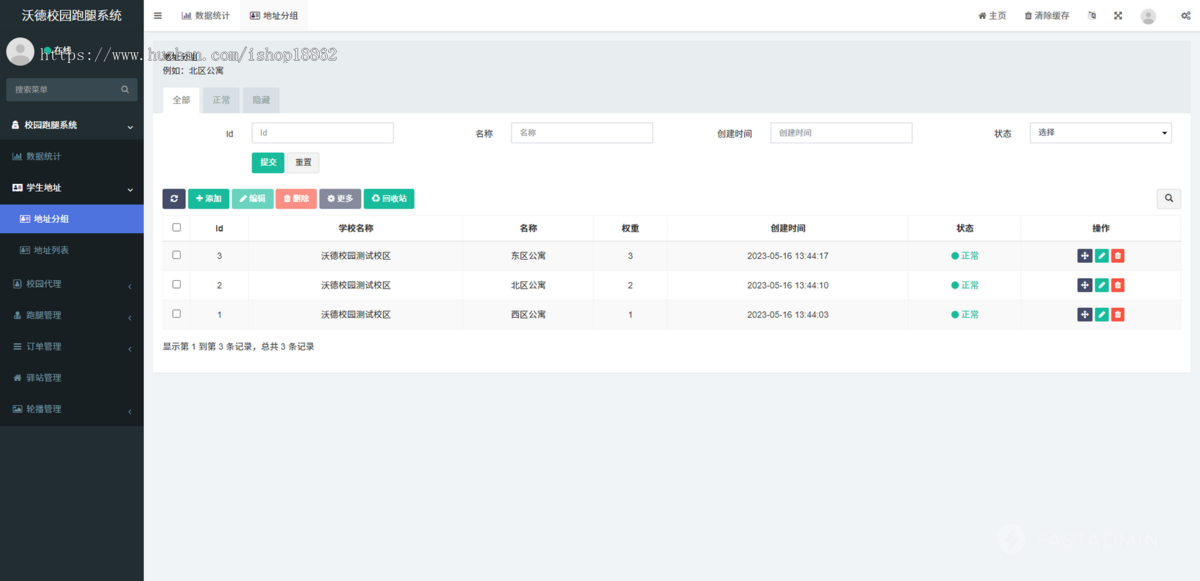This screenshot has height=581, width=1200.
Task: Toggle the hamburger sidebar menu icon
Action: (158, 16)
